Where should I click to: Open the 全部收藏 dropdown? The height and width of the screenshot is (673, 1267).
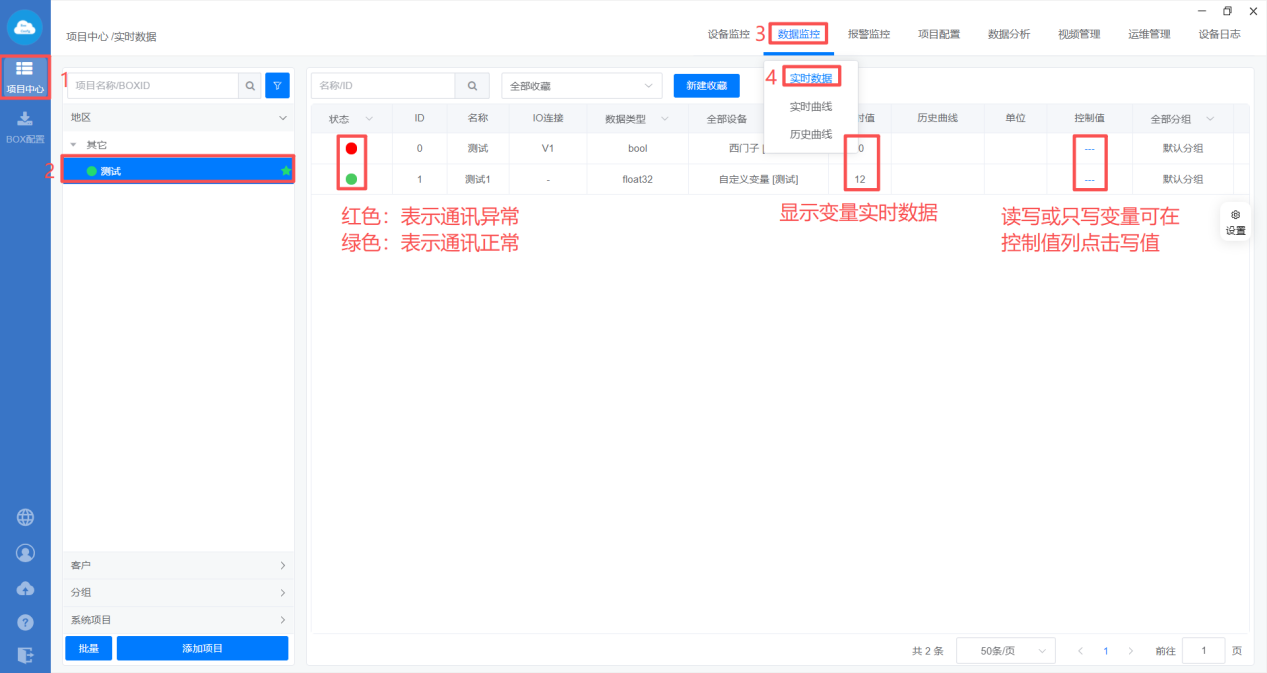tap(581, 86)
